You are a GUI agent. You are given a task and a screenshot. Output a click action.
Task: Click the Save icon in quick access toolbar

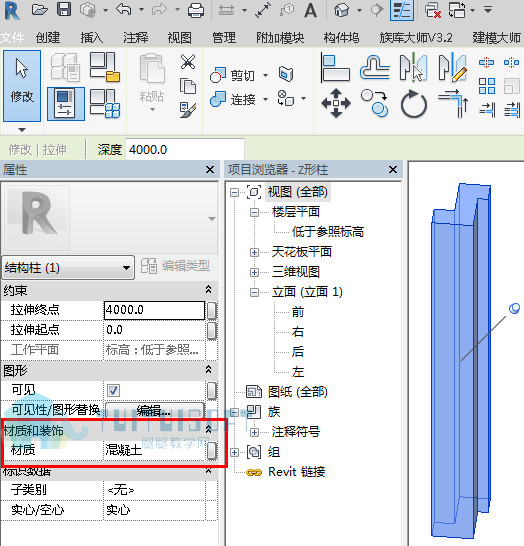(64, 10)
